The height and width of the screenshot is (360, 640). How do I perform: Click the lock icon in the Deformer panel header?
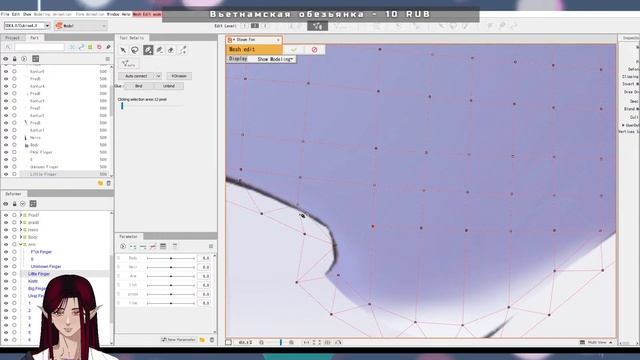(15, 204)
